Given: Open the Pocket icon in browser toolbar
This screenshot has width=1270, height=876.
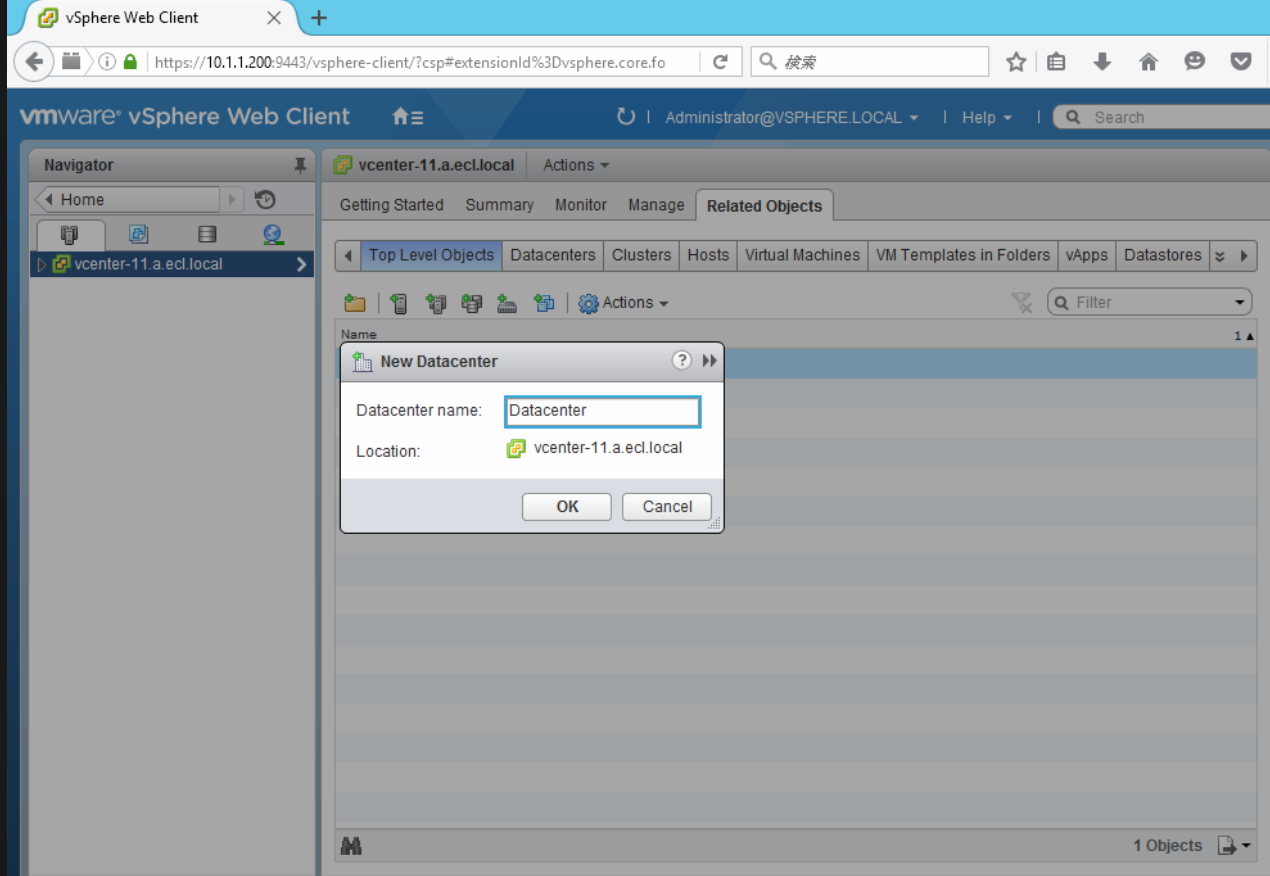Looking at the screenshot, I should pyautogui.click(x=1241, y=62).
